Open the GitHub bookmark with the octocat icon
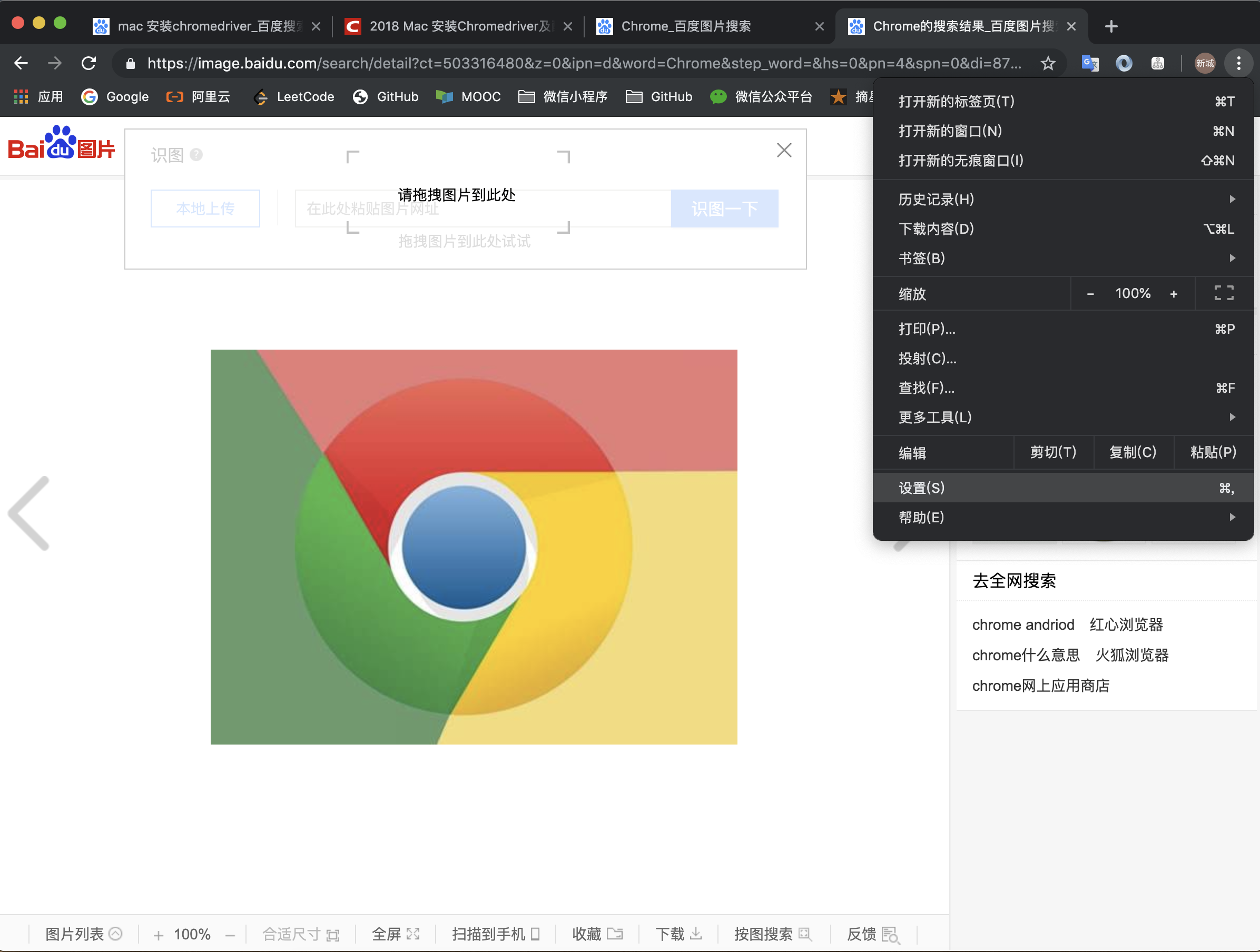Viewport: 1260px width, 952px height. 386,97
